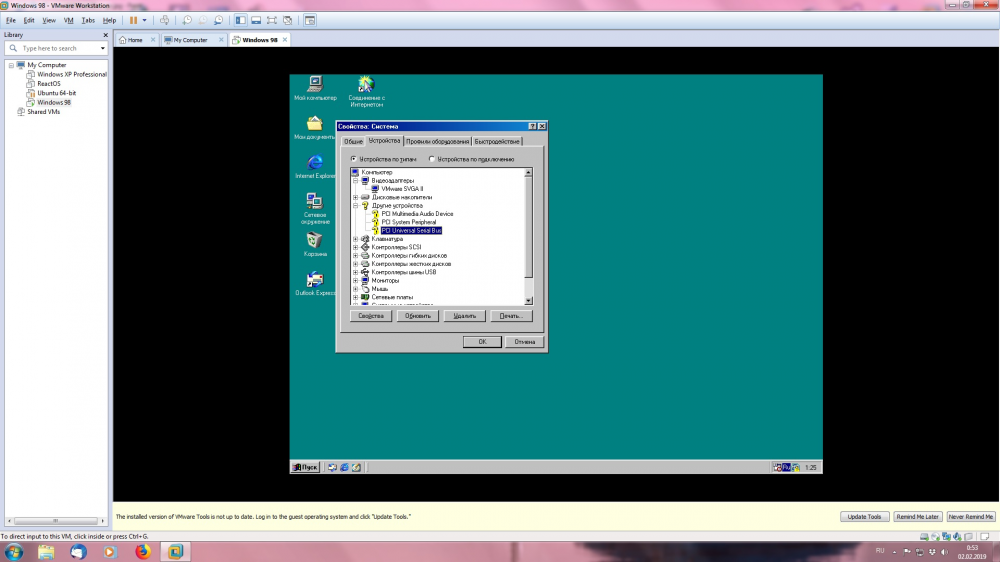Image resolution: width=1000 pixels, height=562 pixels.
Task: Switch to the Быстродействие tab
Action: [x=497, y=142]
